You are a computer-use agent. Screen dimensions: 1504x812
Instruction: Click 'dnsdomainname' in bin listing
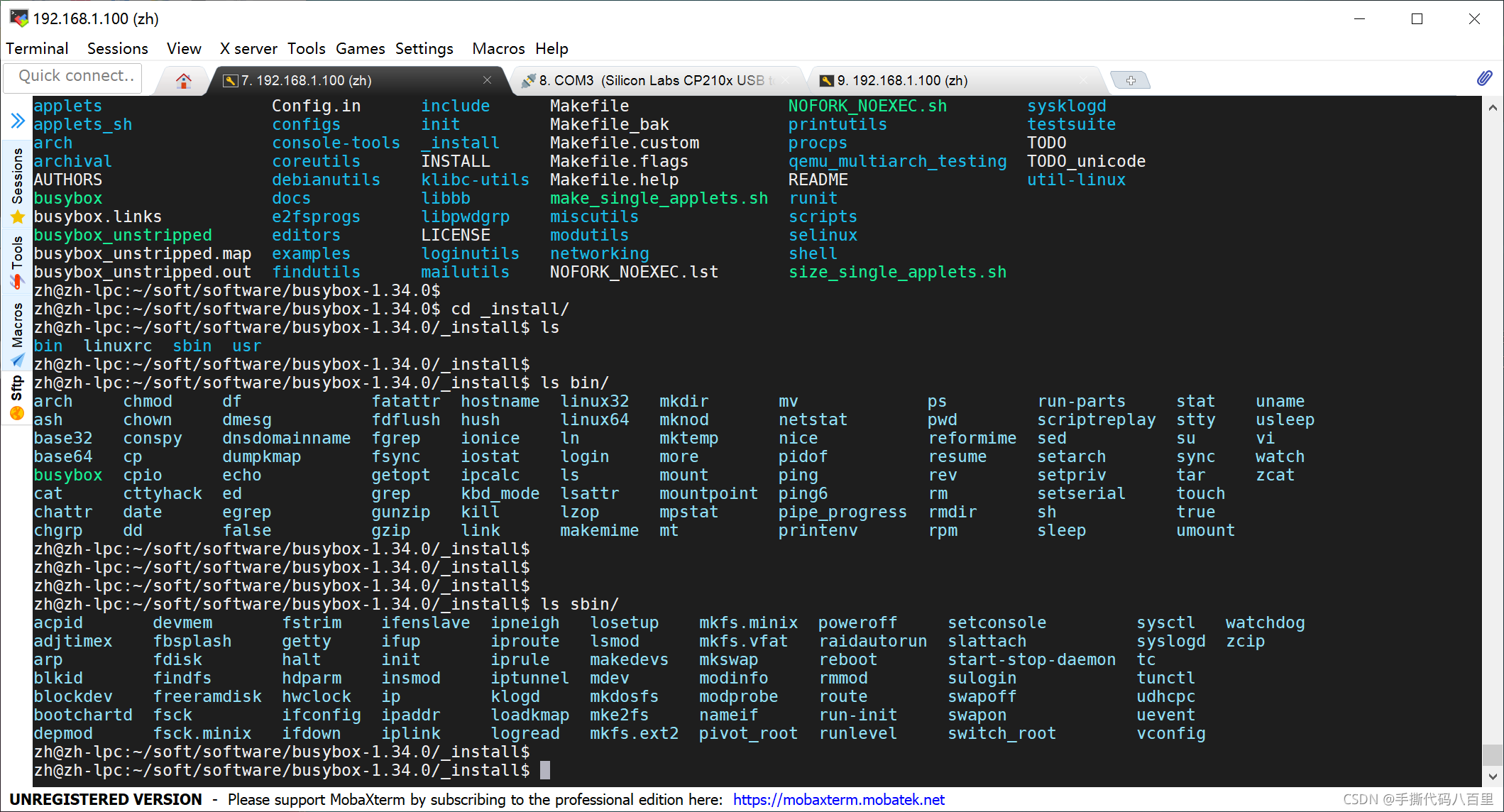286,438
